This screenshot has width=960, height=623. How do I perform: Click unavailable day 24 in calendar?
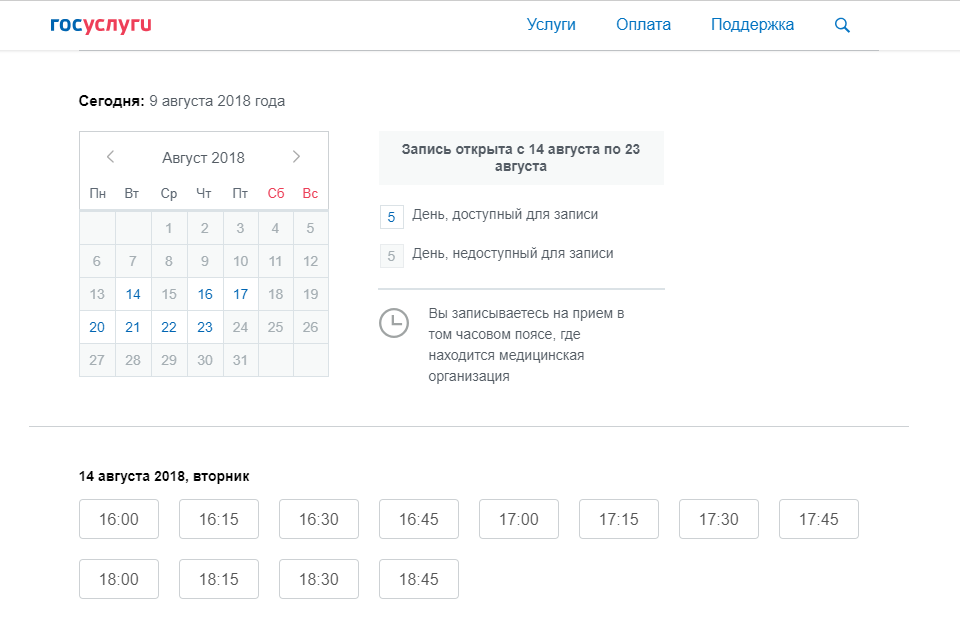coord(241,327)
